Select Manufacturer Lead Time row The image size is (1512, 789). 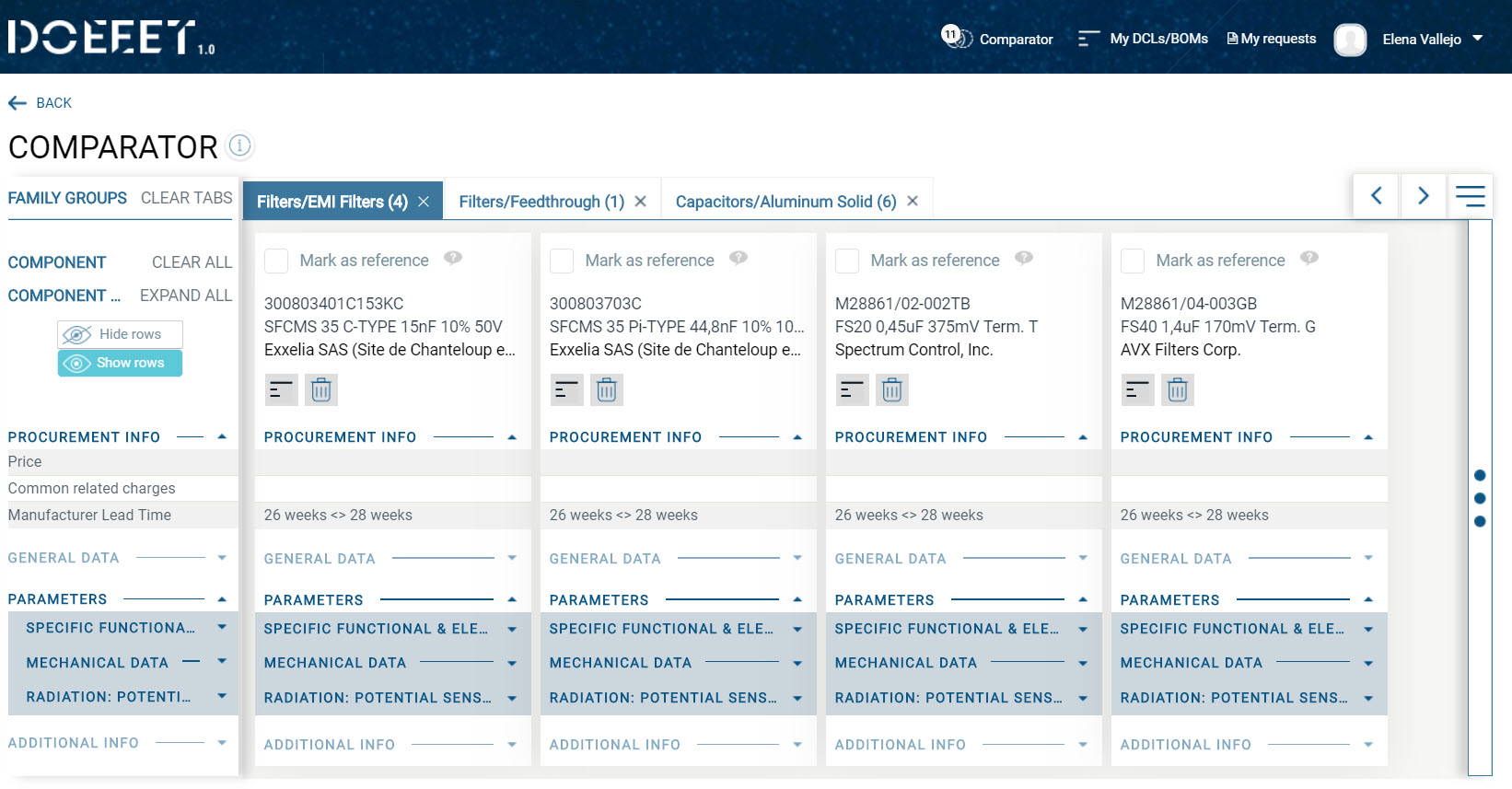(89, 516)
